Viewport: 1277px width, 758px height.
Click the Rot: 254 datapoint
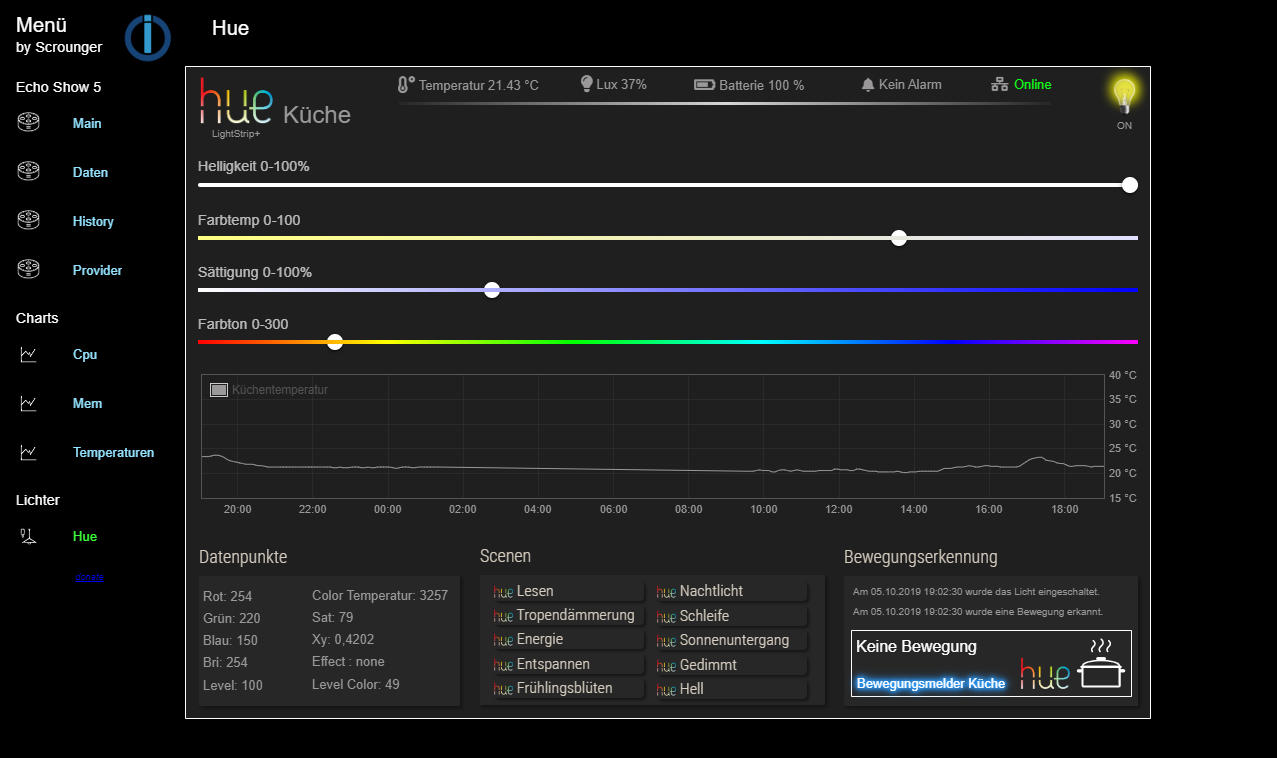(x=227, y=596)
